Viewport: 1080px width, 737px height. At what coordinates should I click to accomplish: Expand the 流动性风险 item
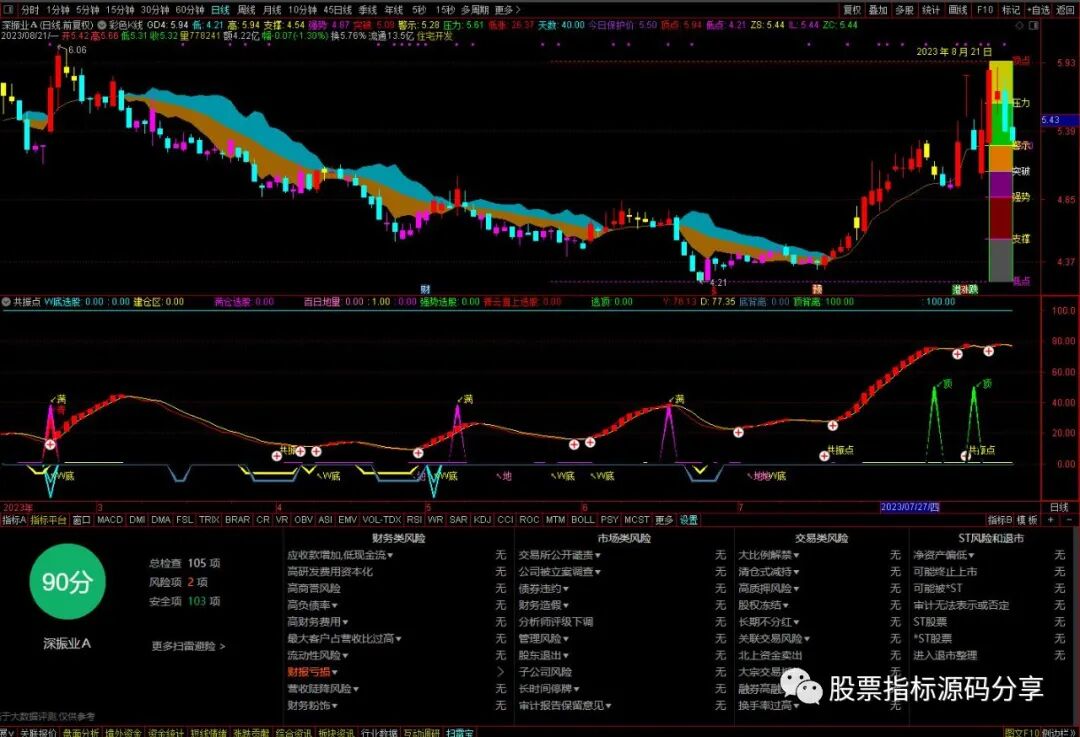click(318, 656)
